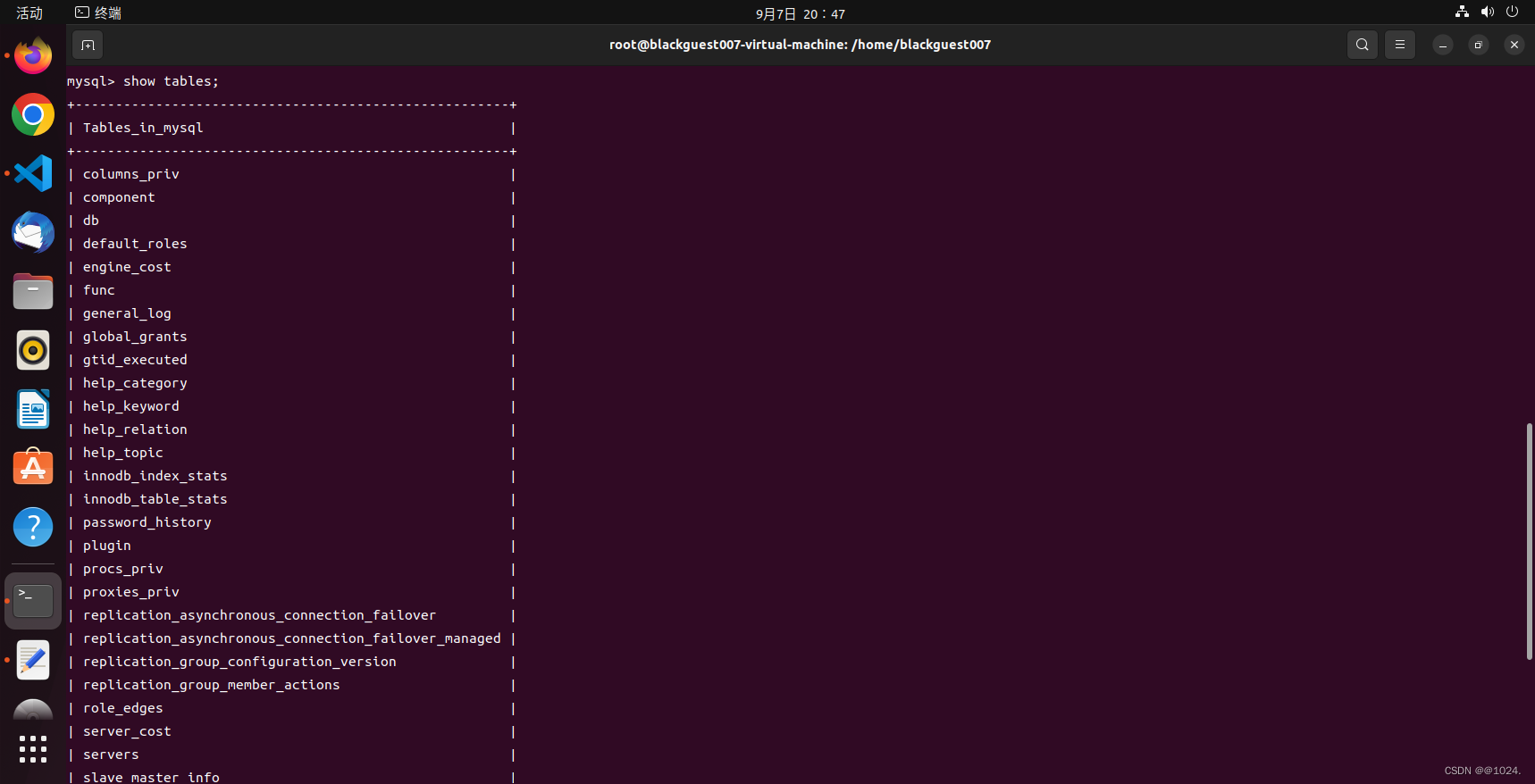Viewport: 1535px width, 784px height.
Task: Click the innodb_table_stats row
Action: click(x=292, y=499)
